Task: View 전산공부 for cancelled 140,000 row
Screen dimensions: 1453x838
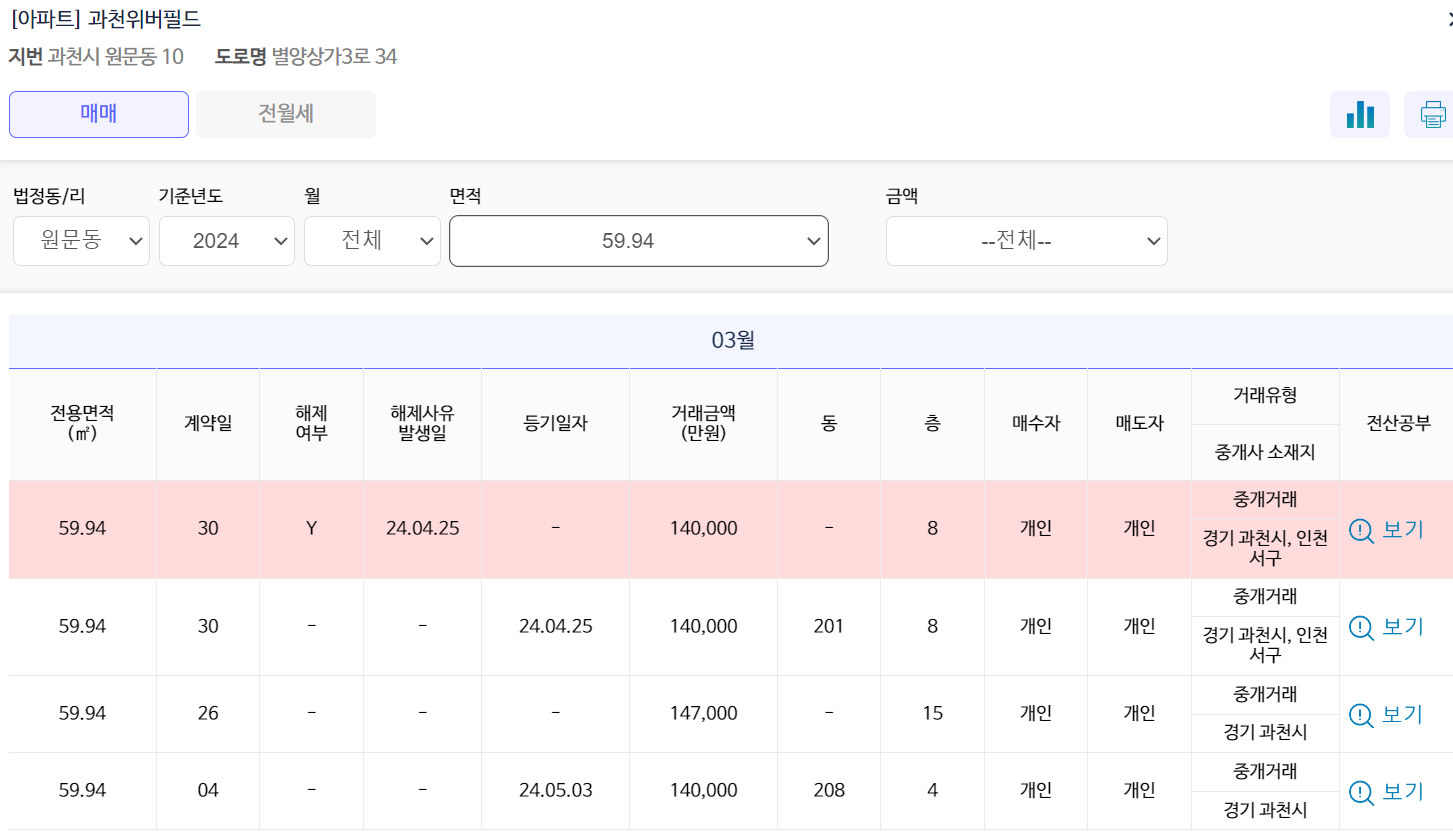Action: [x=1386, y=530]
